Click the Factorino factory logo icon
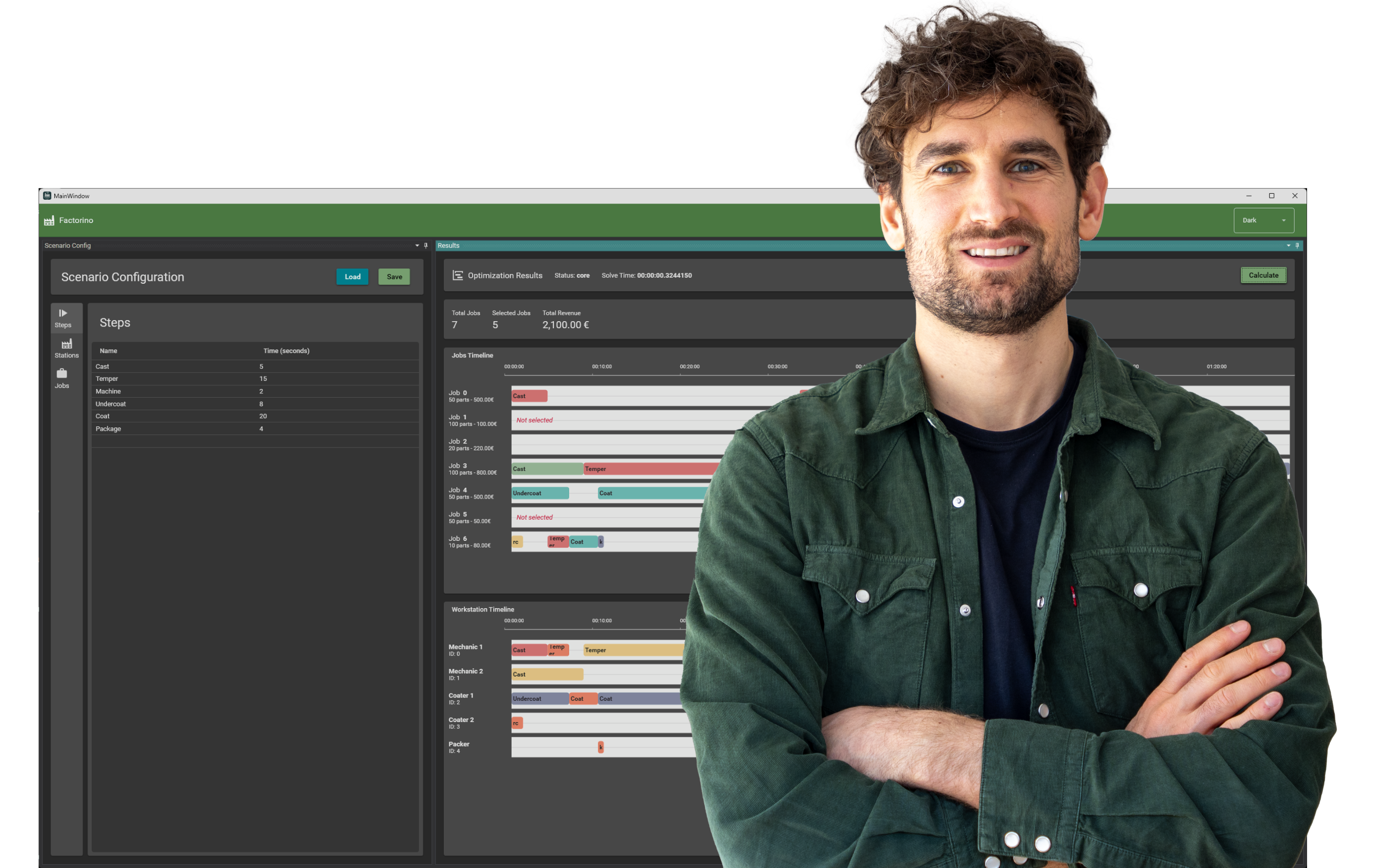This screenshot has height=868, width=1389. click(x=49, y=220)
